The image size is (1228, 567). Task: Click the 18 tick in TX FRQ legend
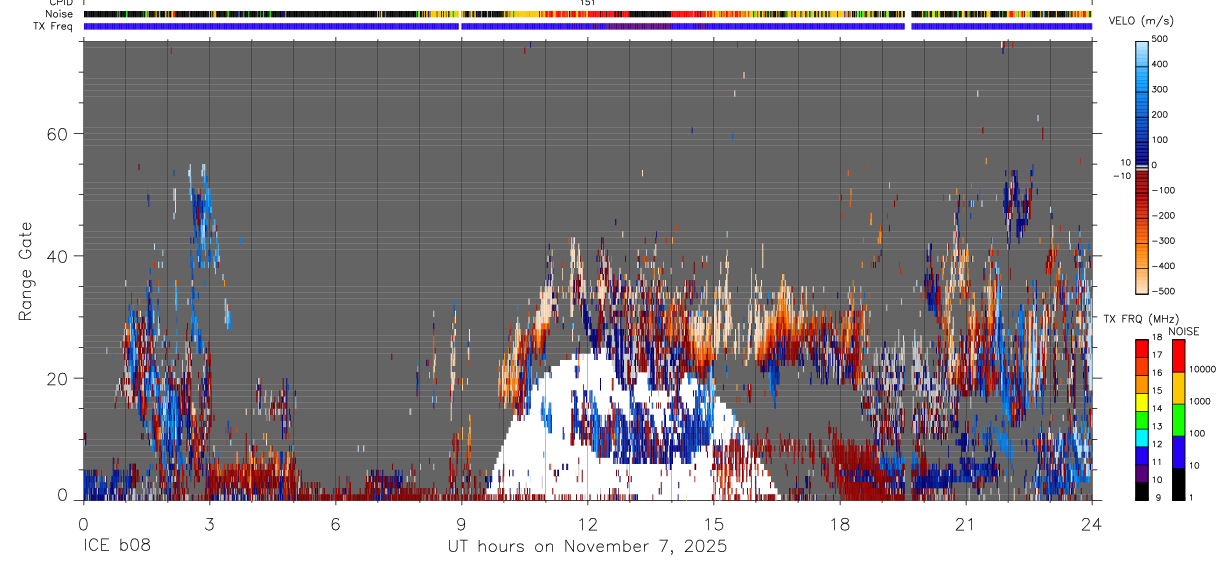pos(1157,338)
